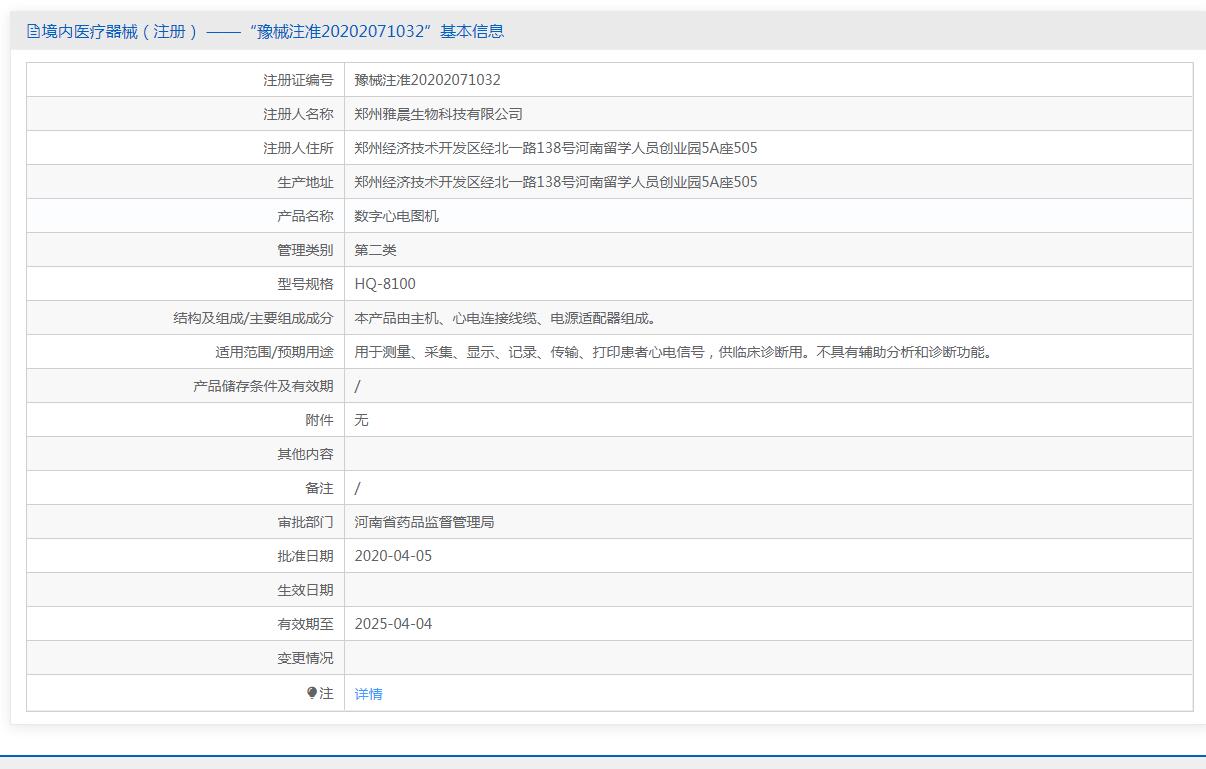The width and height of the screenshot is (1206, 769).
Task: Select registrant name 郑州雅晨生物科技有限公司
Action: point(438,114)
